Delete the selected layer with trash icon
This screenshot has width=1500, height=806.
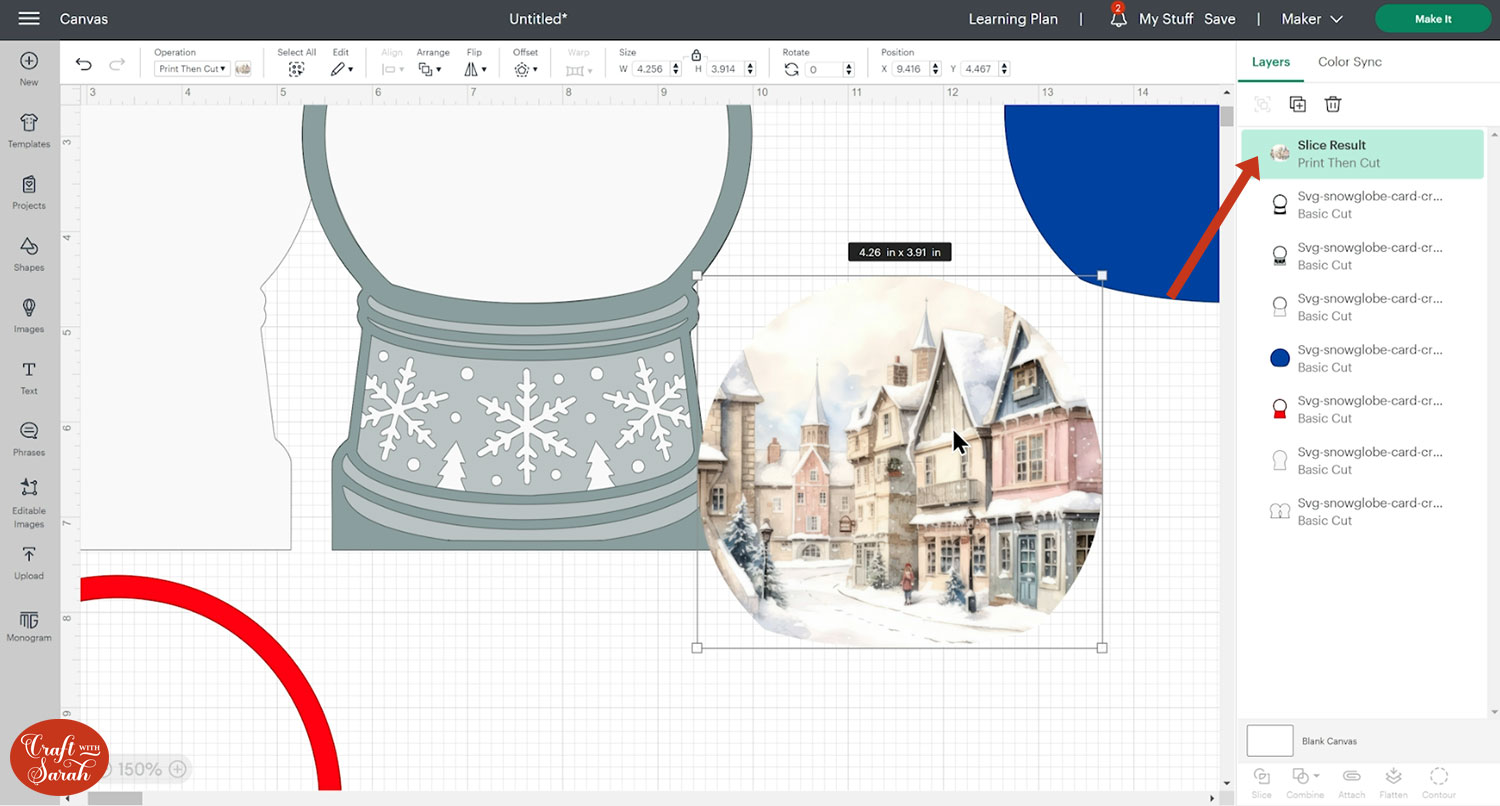click(x=1332, y=104)
